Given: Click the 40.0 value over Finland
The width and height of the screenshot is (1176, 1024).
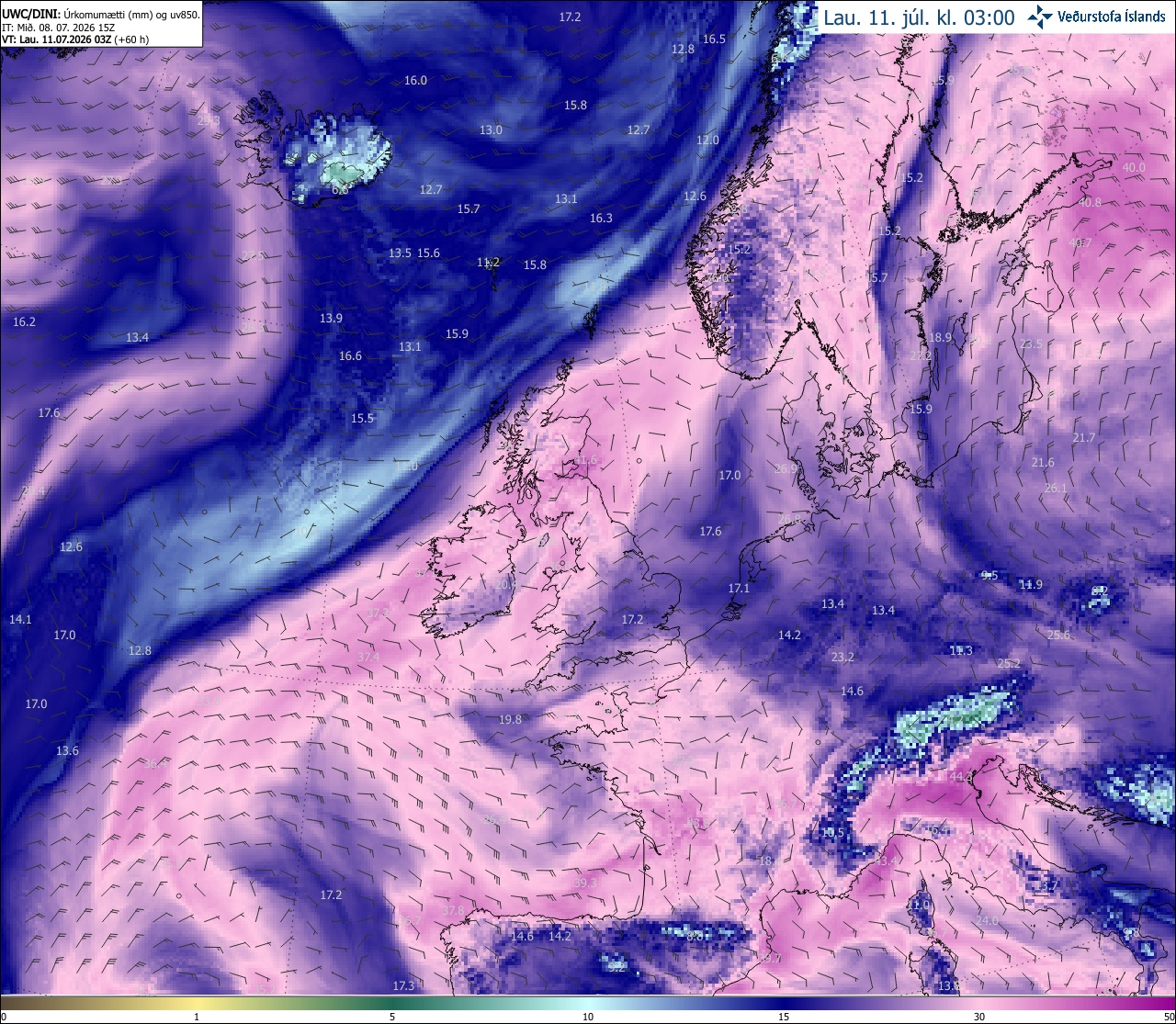Looking at the screenshot, I should click(1134, 168).
